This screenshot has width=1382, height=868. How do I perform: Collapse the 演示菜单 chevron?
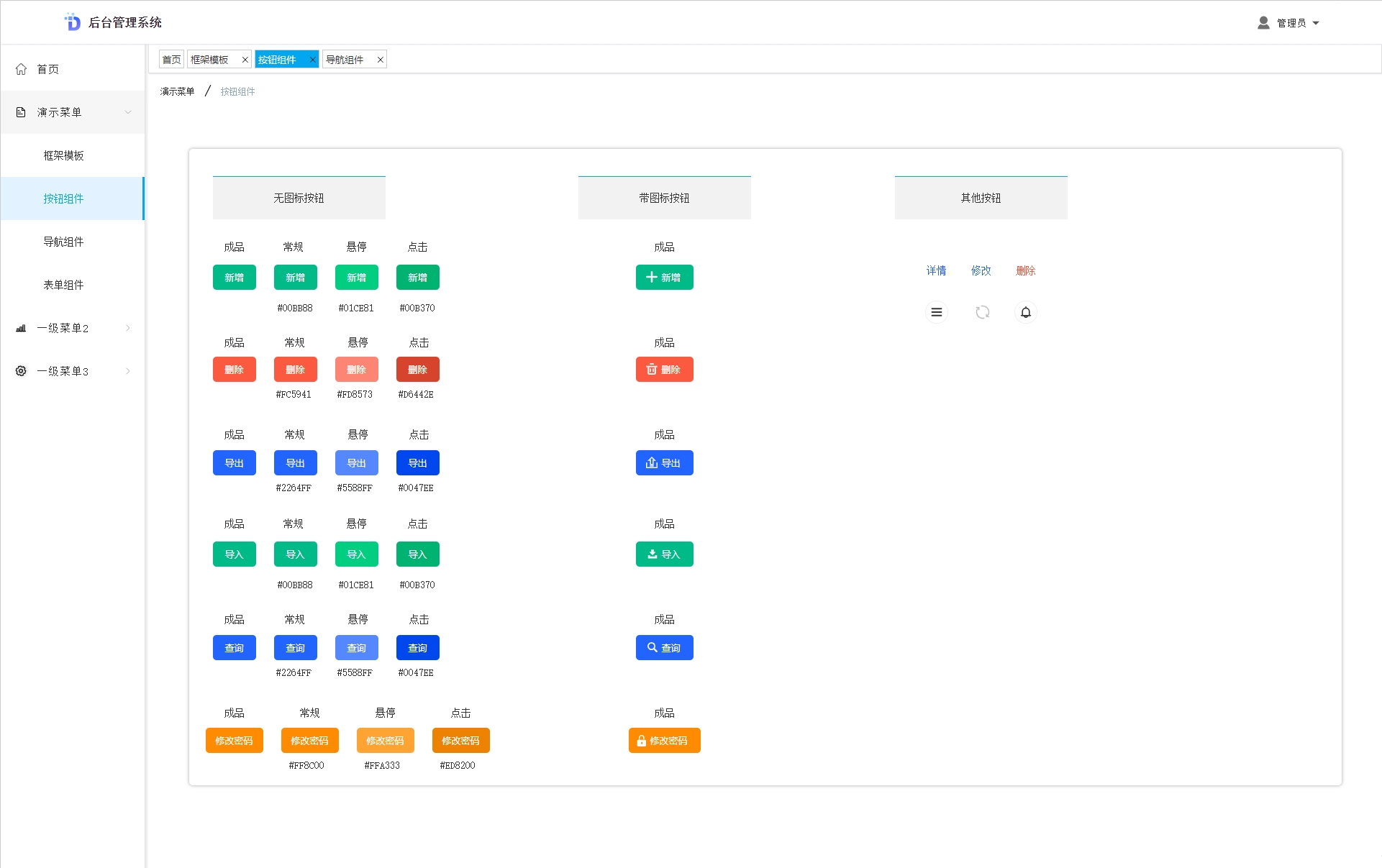pos(128,112)
